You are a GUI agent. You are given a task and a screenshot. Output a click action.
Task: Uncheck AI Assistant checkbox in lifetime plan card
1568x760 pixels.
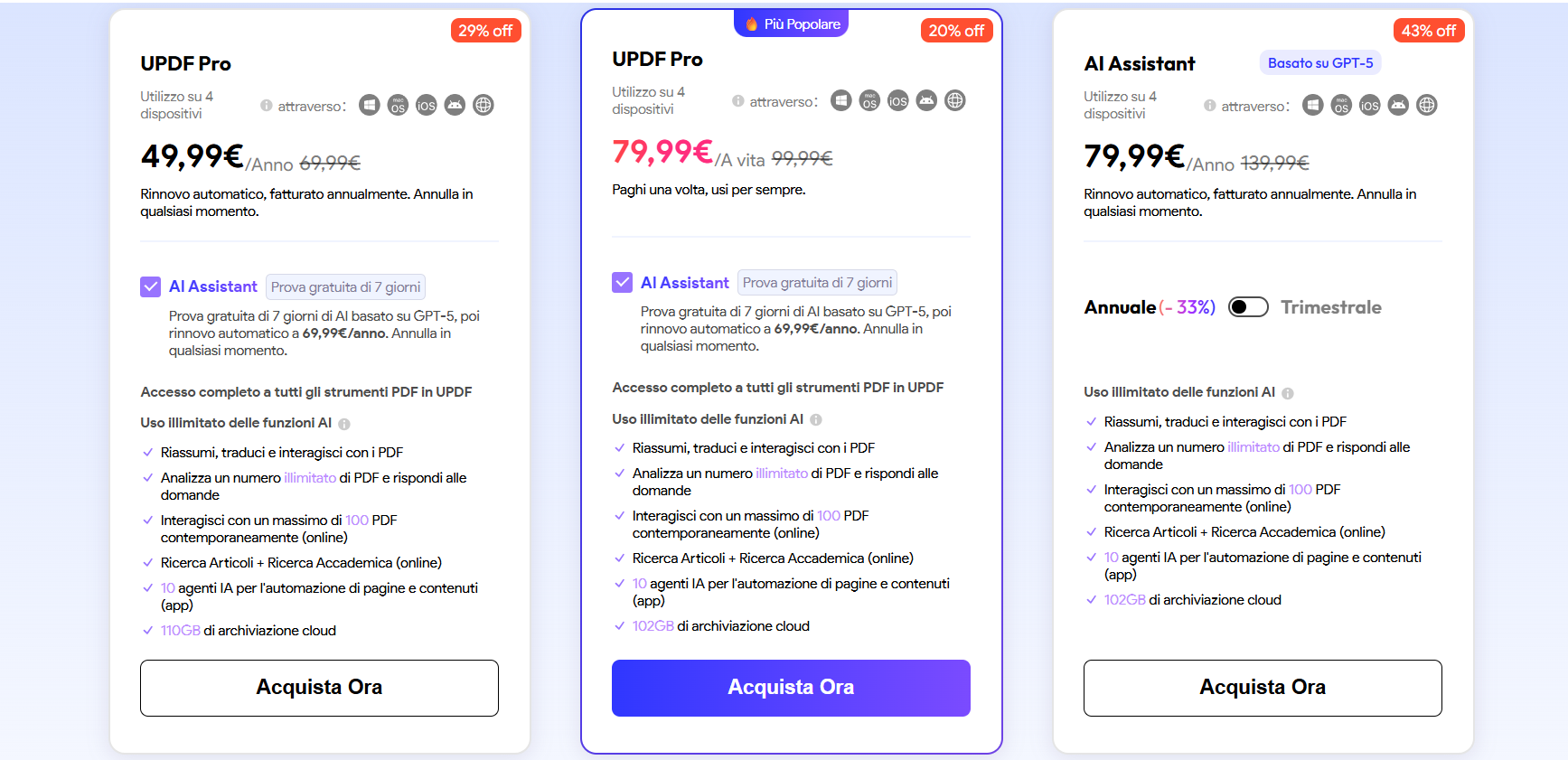[623, 282]
